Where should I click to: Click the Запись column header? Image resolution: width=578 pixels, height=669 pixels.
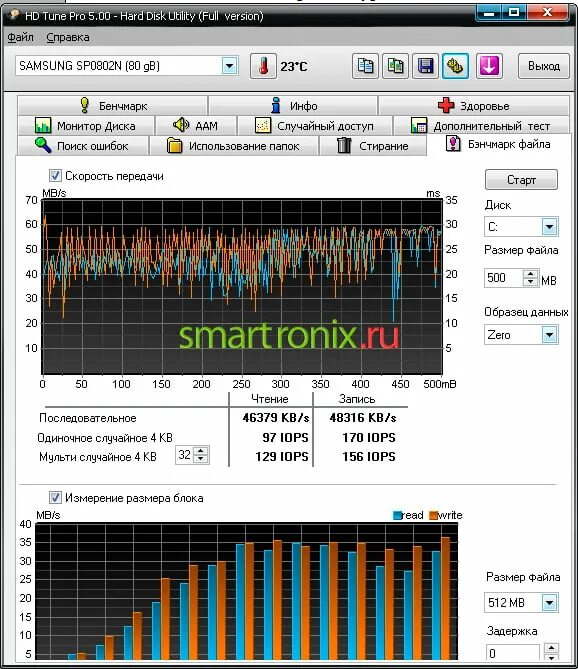[x=357, y=399]
